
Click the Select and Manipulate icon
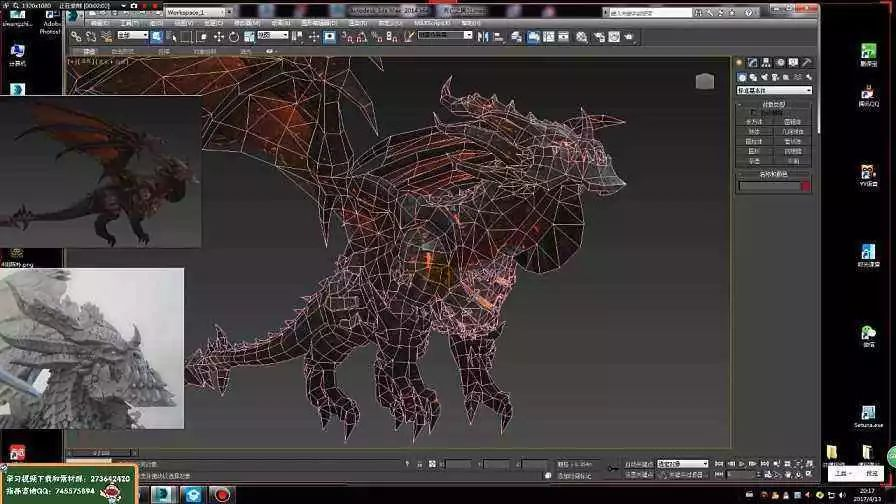coord(314,37)
